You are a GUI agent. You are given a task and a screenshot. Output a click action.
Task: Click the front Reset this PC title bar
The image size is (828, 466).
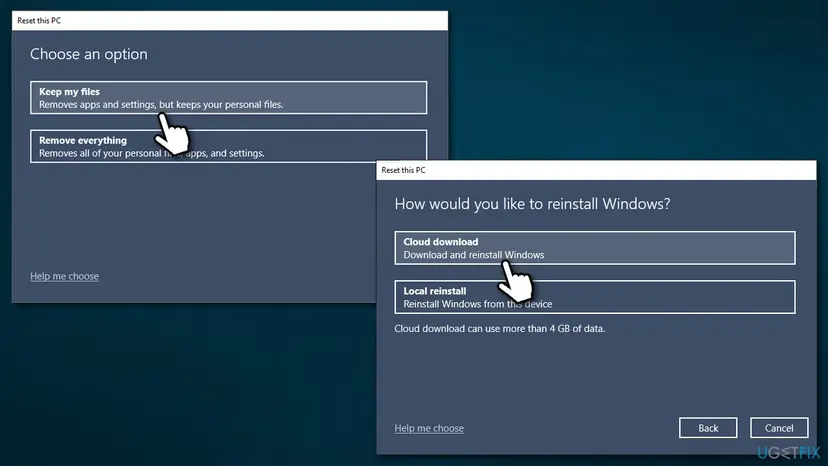click(596, 170)
